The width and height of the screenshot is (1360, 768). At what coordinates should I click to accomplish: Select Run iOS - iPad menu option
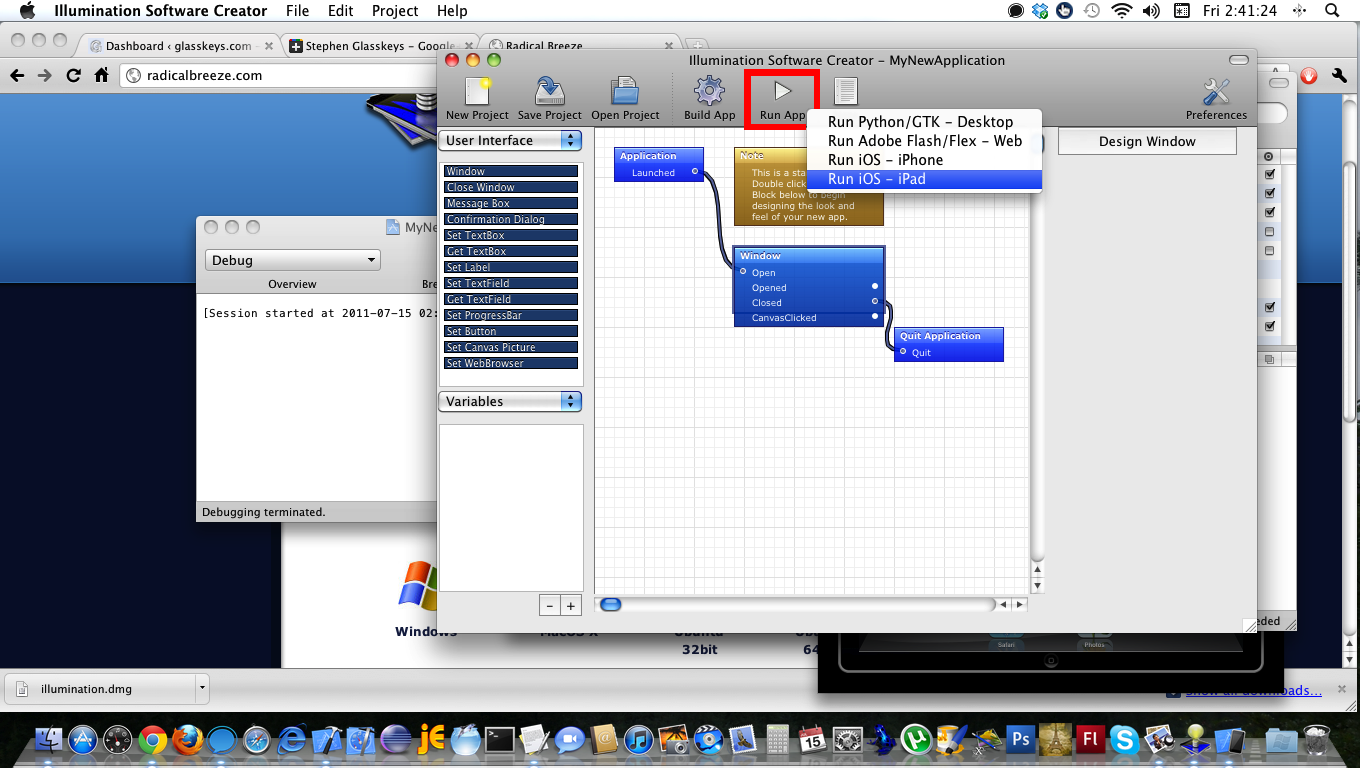click(x=924, y=179)
